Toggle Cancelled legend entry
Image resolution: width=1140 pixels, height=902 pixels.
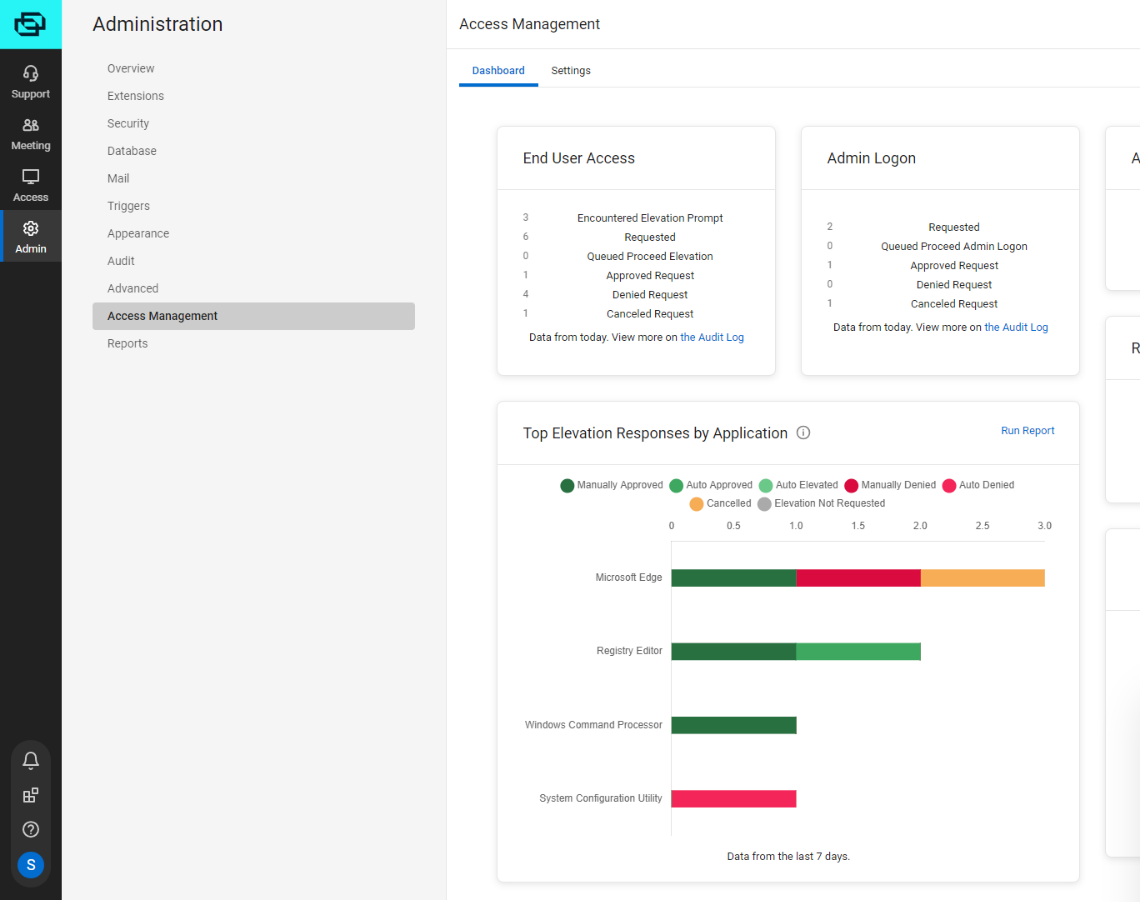coord(720,504)
